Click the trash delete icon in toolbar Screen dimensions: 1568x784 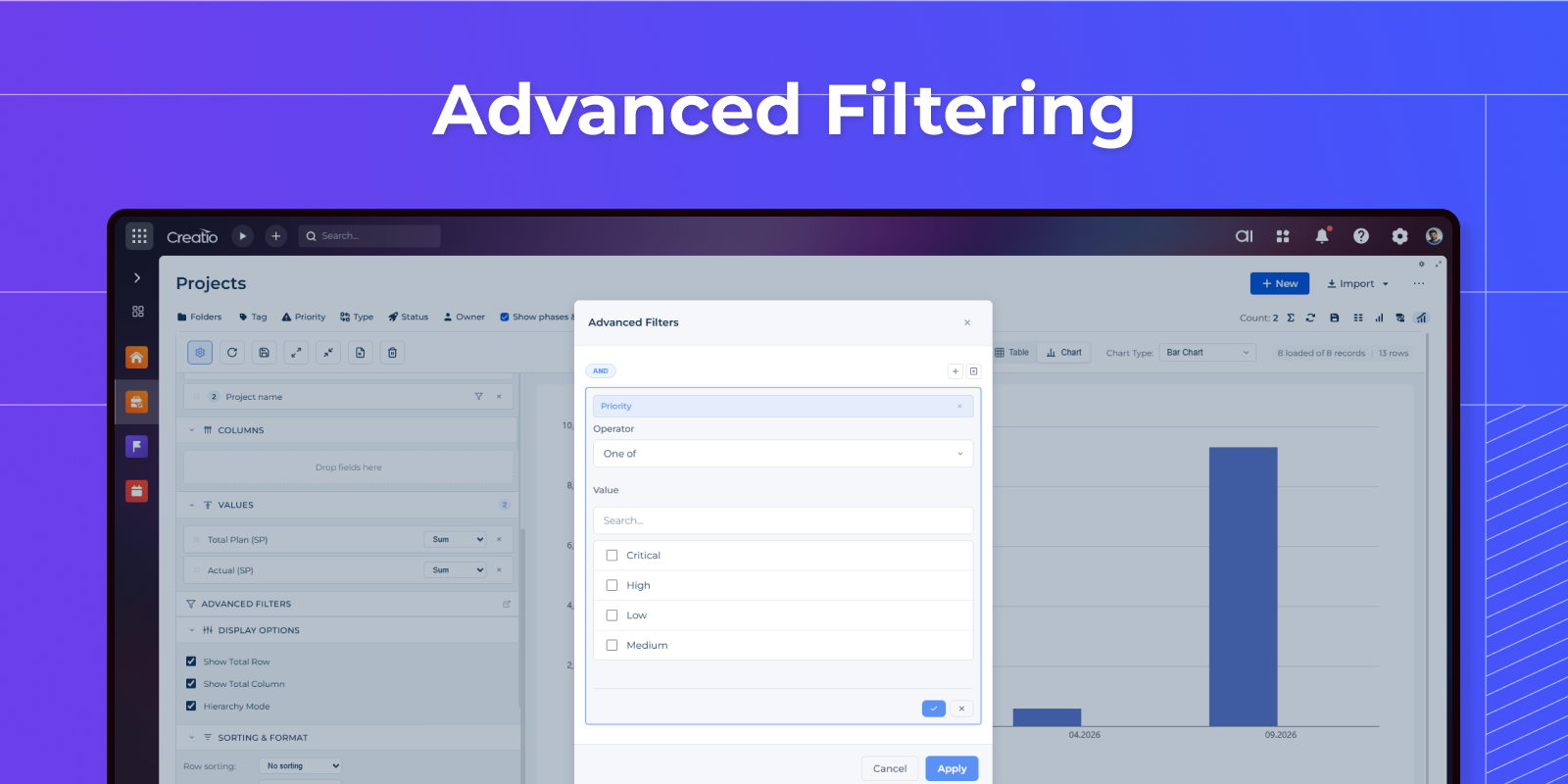tap(392, 353)
